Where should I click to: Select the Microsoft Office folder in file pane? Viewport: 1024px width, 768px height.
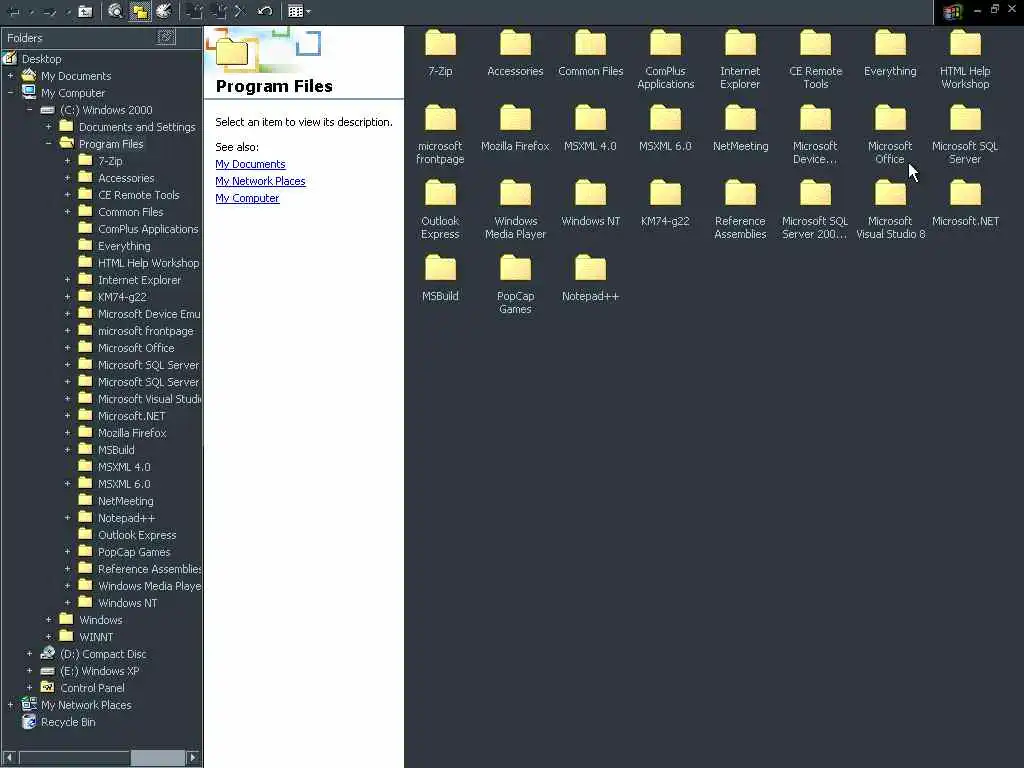click(890, 135)
